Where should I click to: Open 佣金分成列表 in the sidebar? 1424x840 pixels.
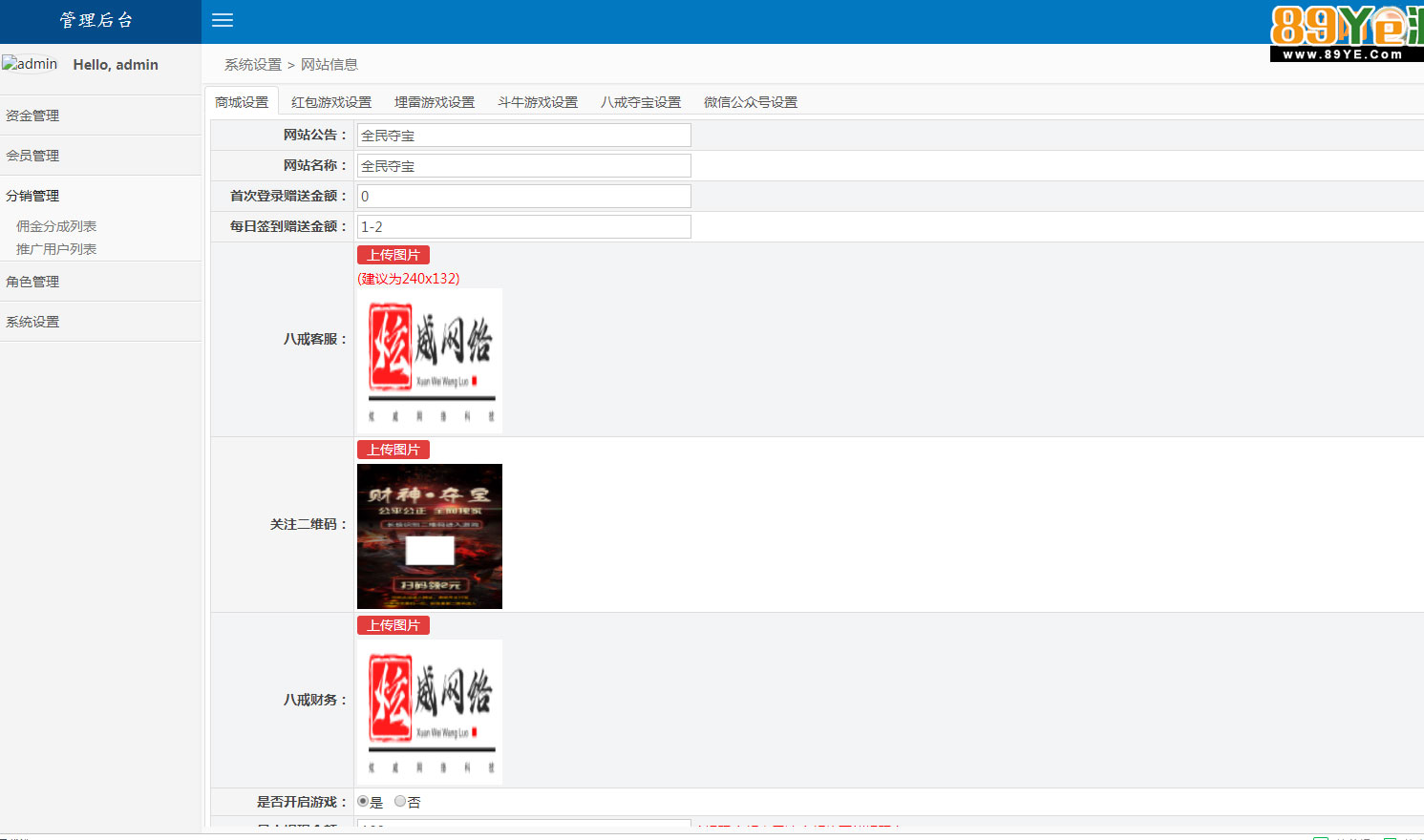(x=56, y=226)
